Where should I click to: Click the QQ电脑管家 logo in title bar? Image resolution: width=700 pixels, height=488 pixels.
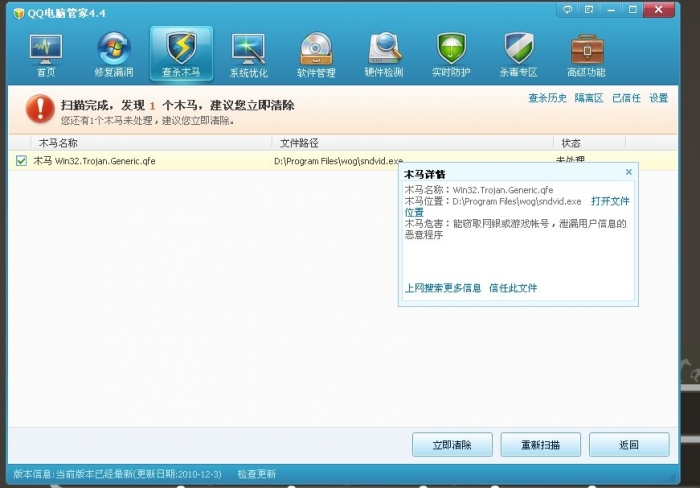(19, 13)
